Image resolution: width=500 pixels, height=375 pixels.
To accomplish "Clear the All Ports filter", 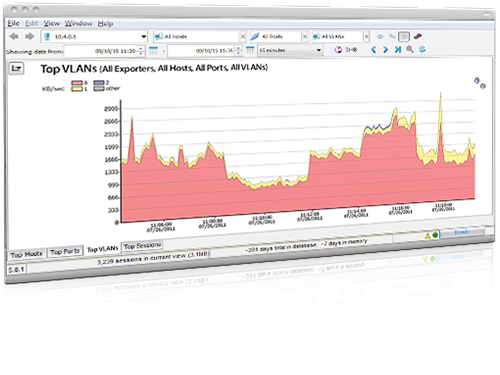I will click(305, 36).
